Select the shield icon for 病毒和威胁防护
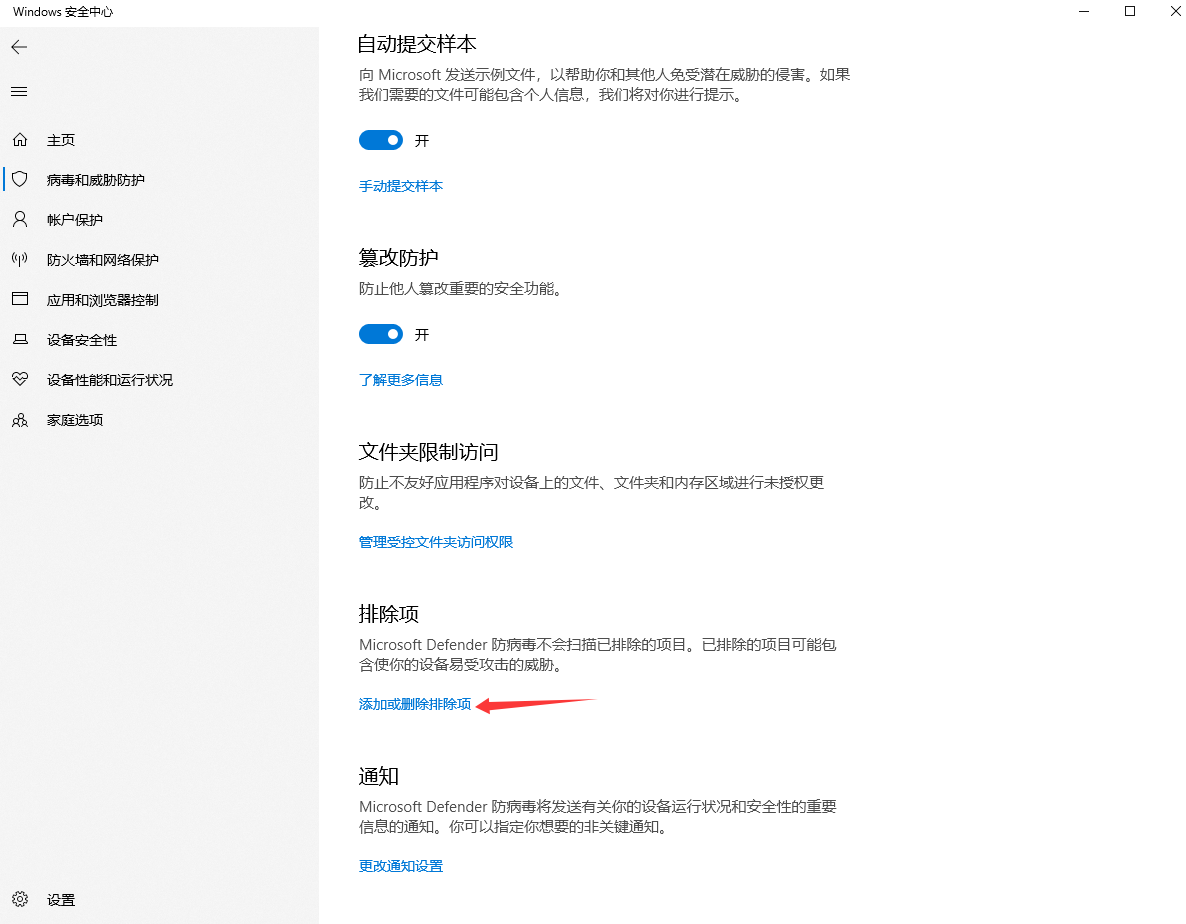This screenshot has width=1186, height=924. (x=20, y=180)
